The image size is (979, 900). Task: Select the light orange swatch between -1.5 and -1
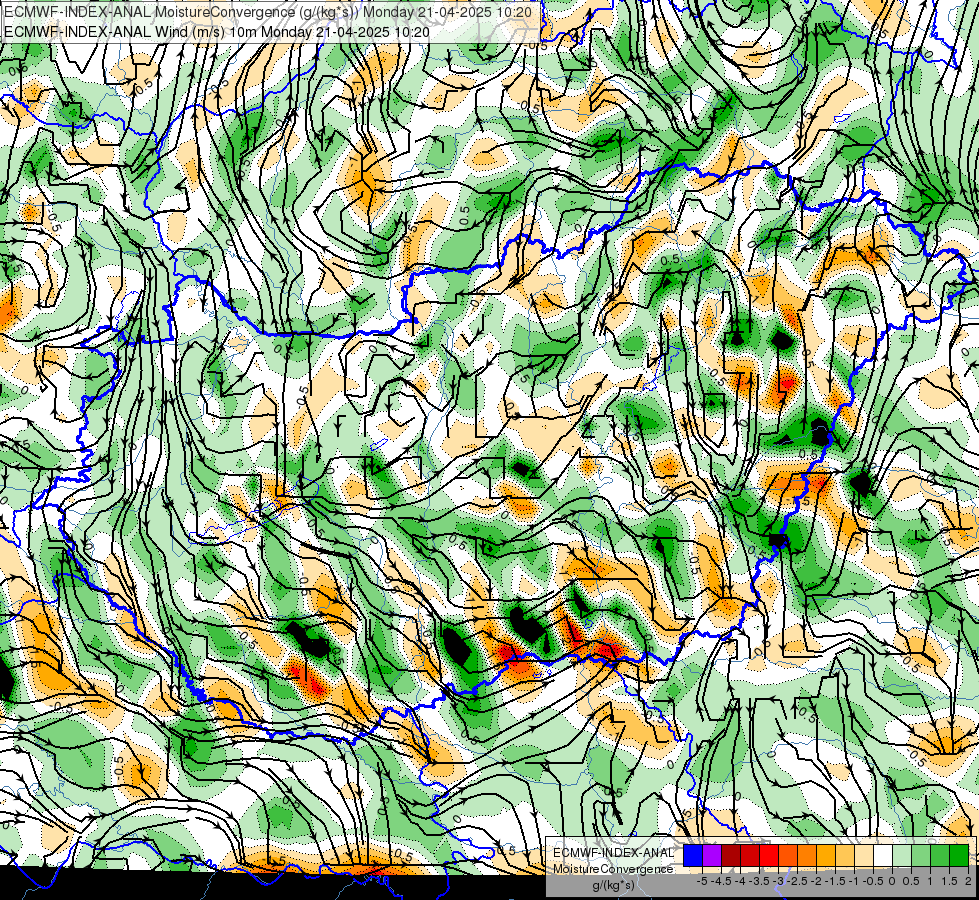pos(845,855)
